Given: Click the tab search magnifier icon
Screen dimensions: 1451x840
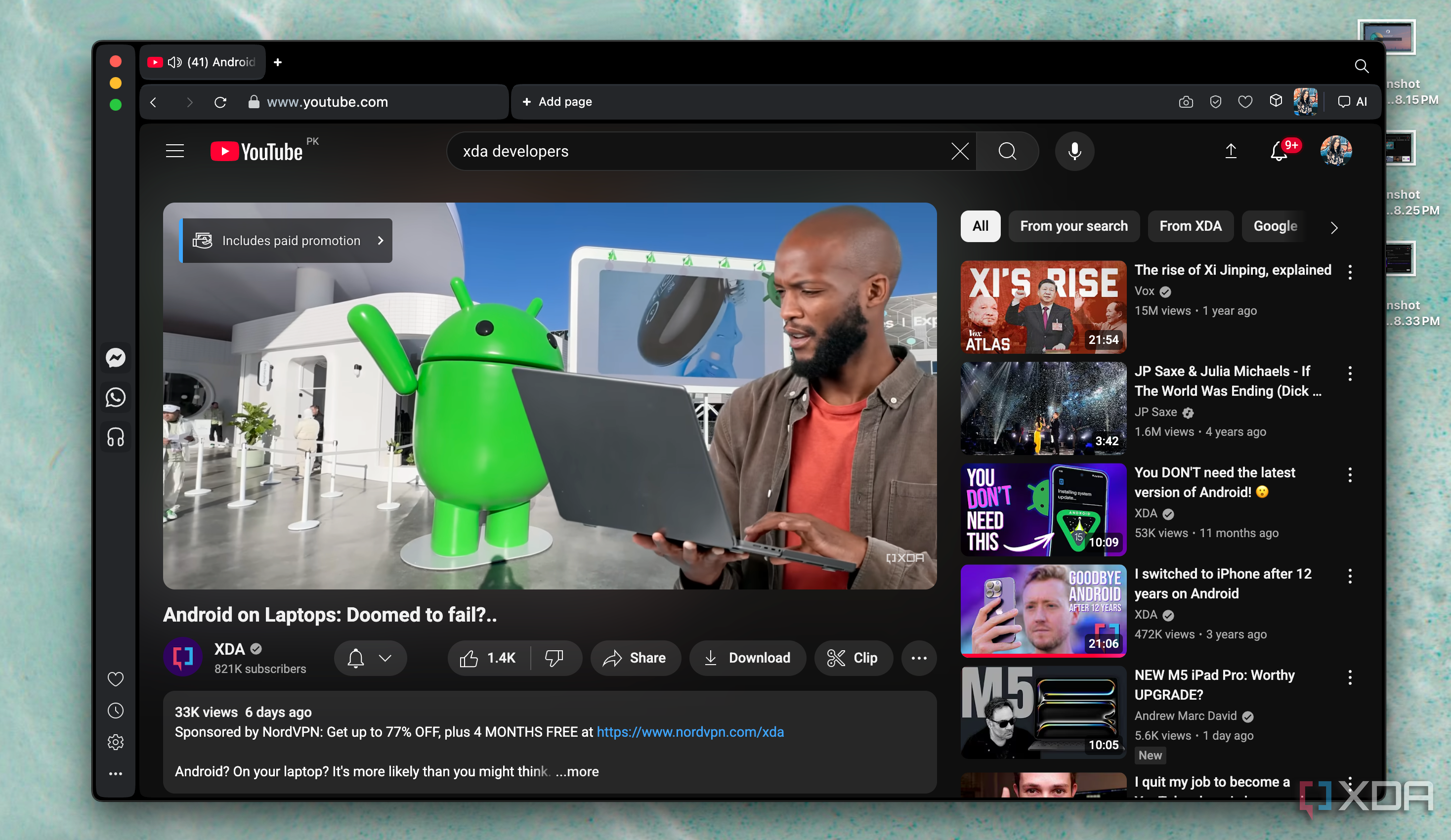Looking at the screenshot, I should (x=1361, y=66).
